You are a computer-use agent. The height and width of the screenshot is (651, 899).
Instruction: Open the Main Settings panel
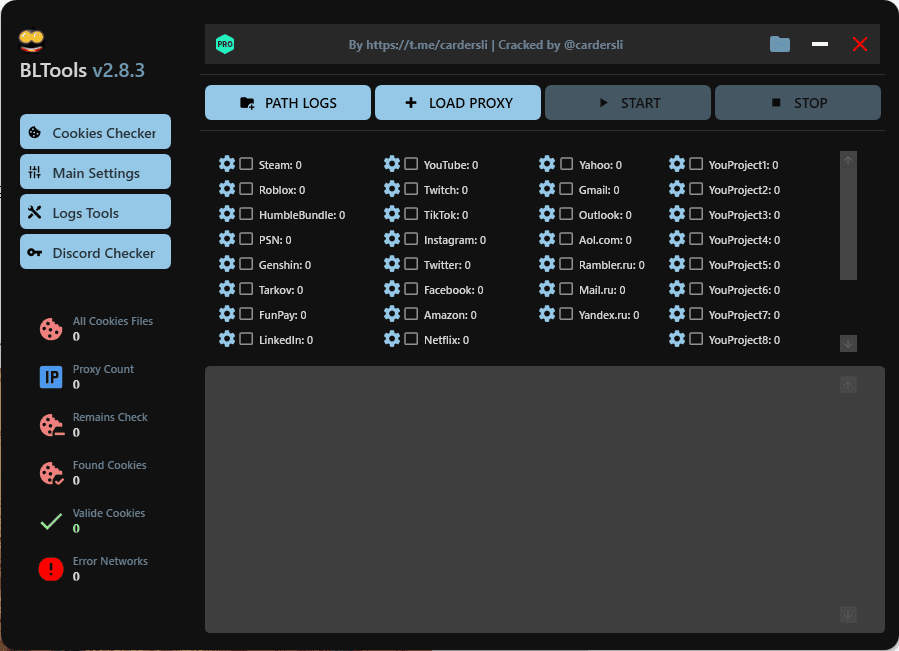95,171
